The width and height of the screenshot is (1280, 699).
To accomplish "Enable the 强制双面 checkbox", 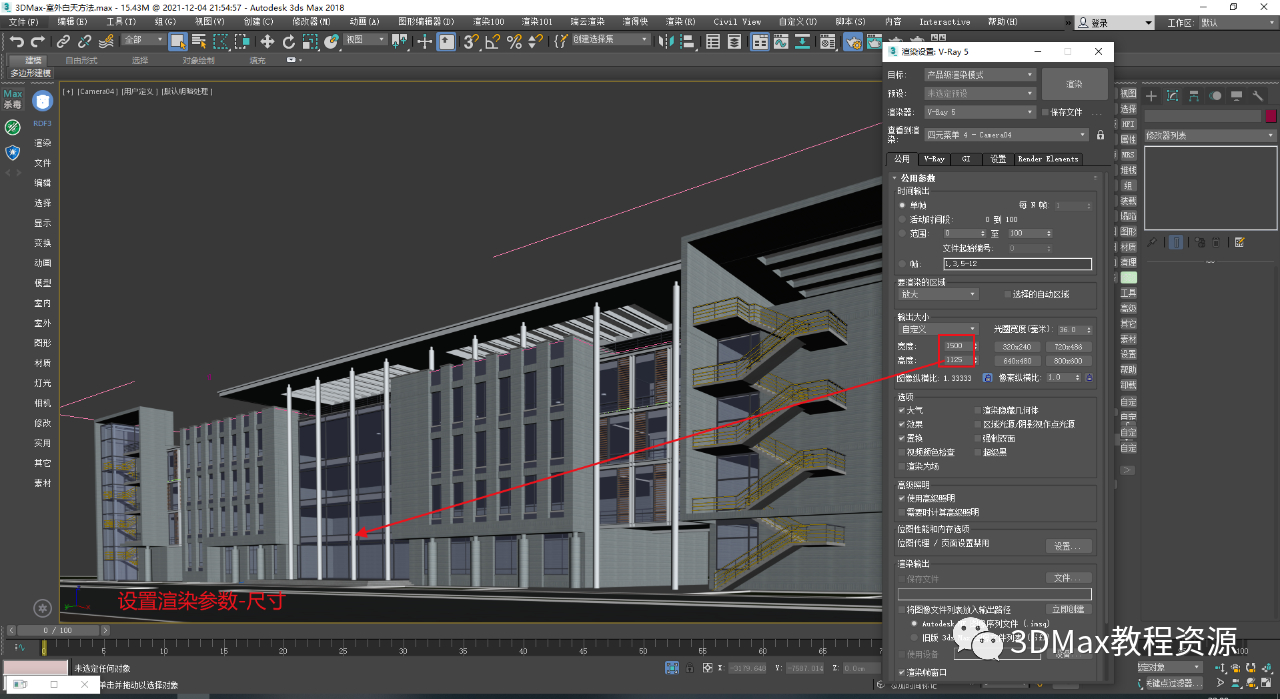I will 978,438.
